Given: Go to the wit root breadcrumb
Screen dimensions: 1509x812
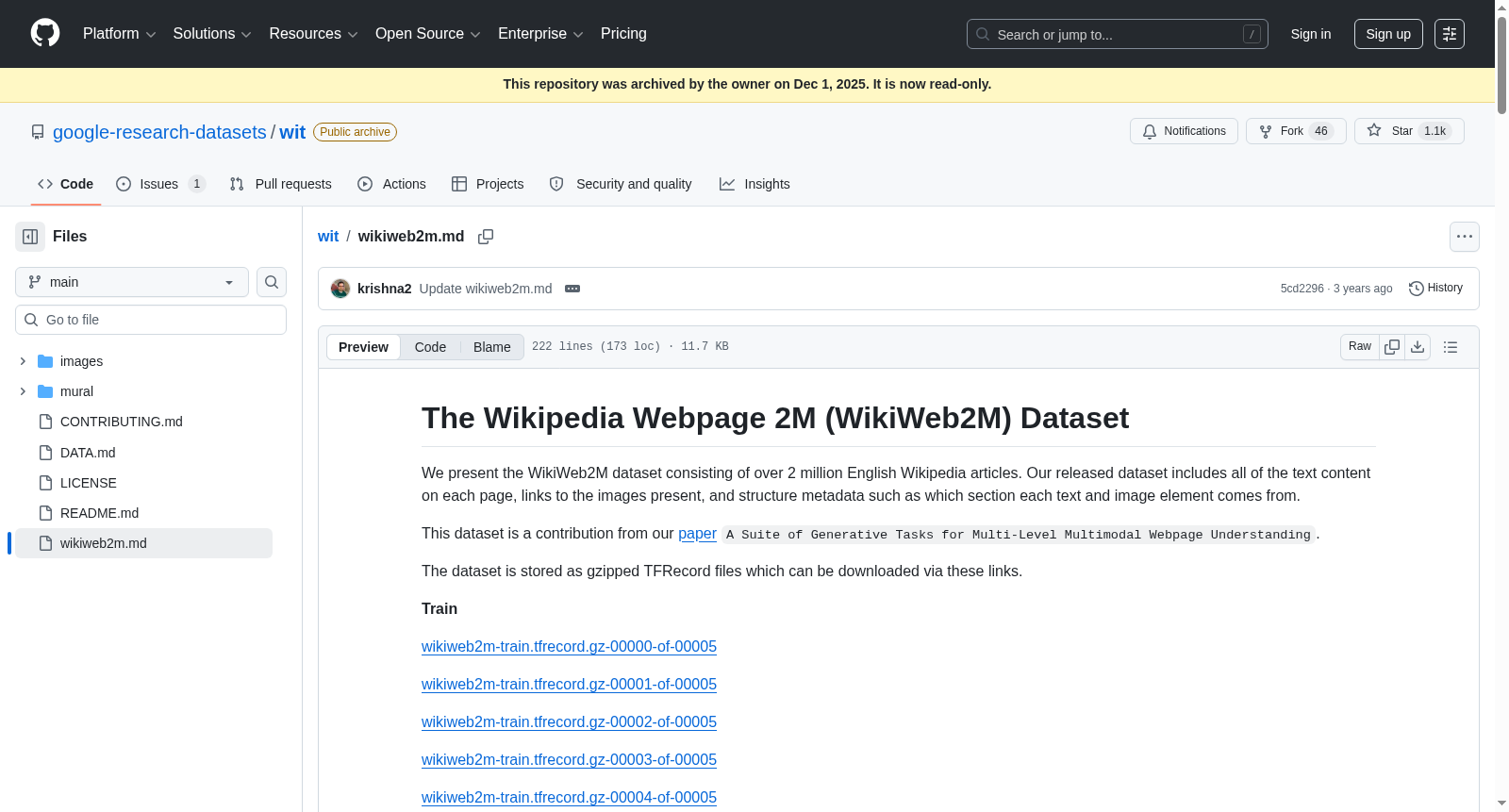Looking at the screenshot, I should (328, 237).
